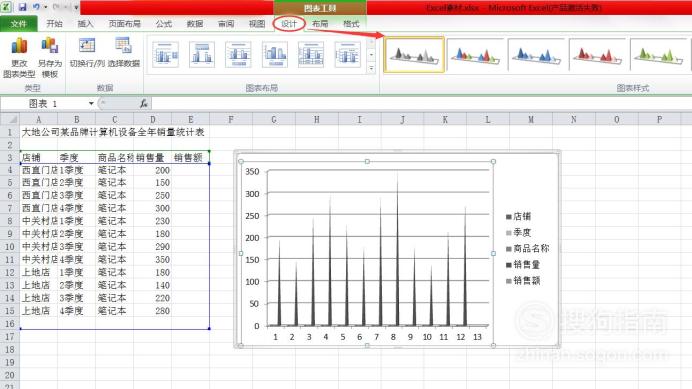Open the quick access toolbar customize dropdown
Viewport: 692px width, 389px height.
[76, 7]
